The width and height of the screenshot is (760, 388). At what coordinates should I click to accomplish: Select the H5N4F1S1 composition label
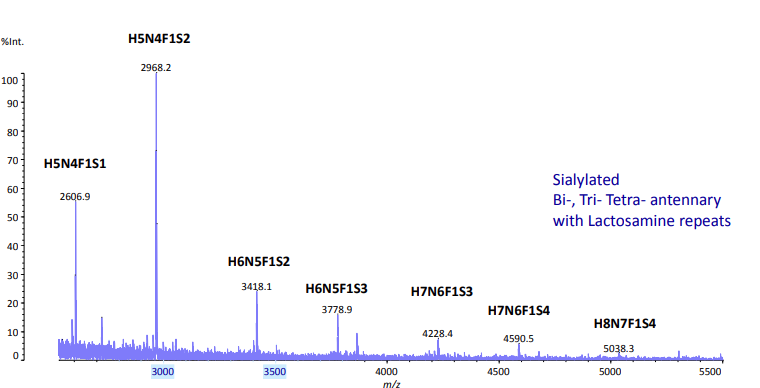click(x=75, y=164)
